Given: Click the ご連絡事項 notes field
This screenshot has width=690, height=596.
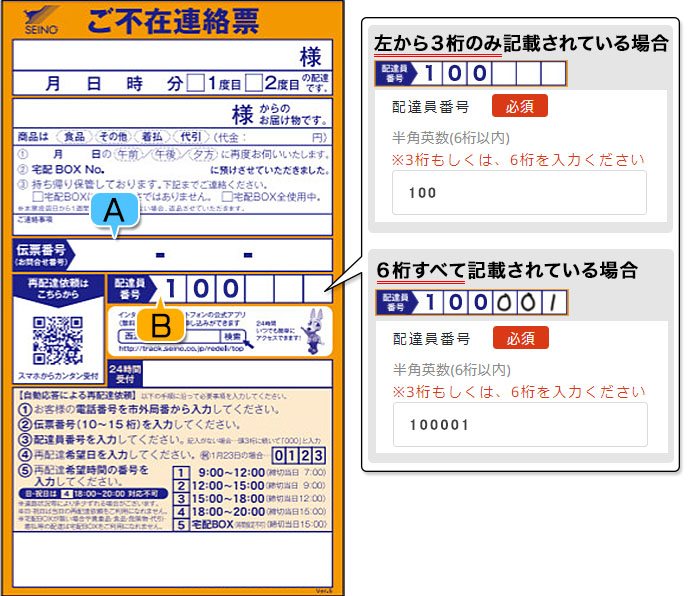Looking at the screenshot, I should point(172,225).
